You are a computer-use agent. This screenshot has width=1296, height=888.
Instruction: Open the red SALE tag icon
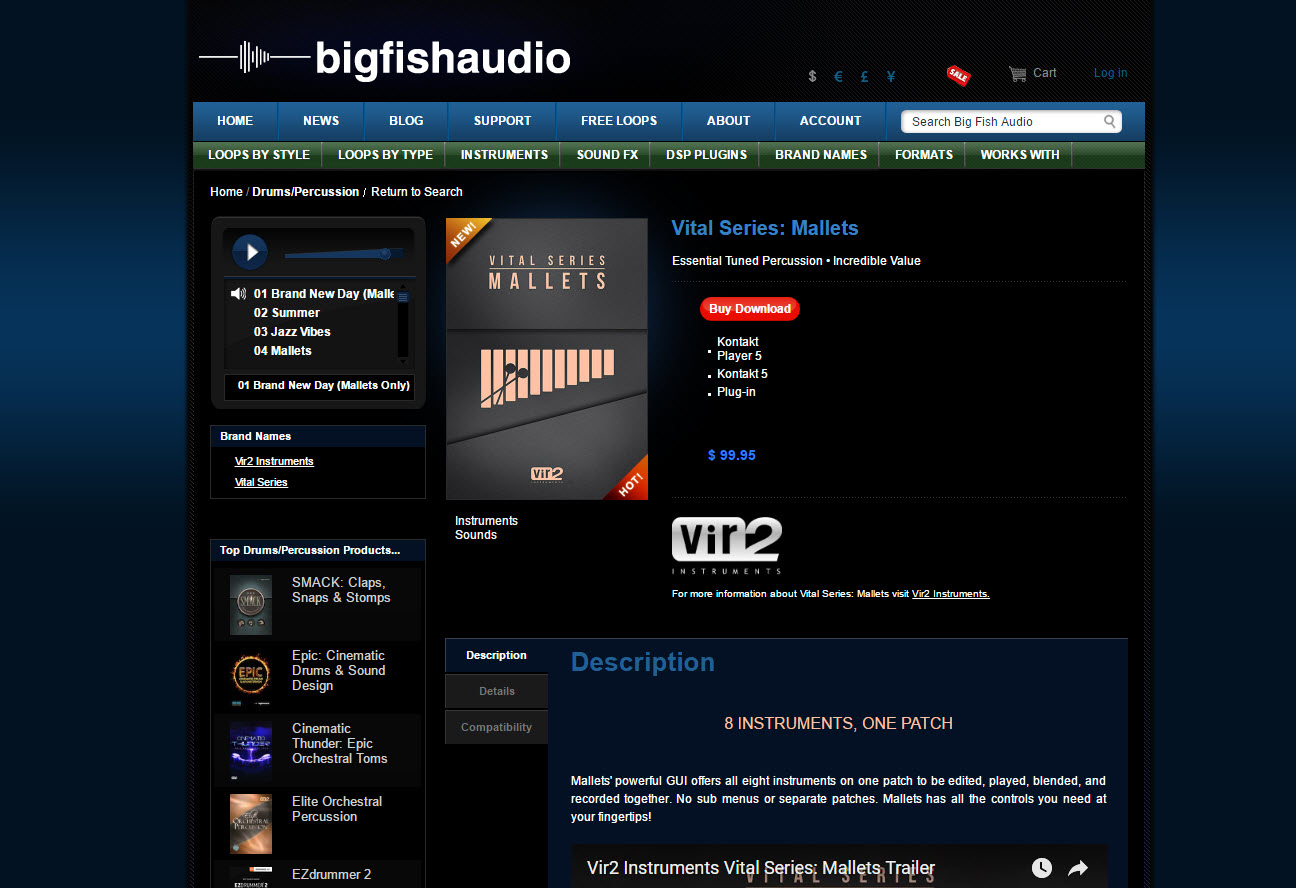[x=958, y=75]
